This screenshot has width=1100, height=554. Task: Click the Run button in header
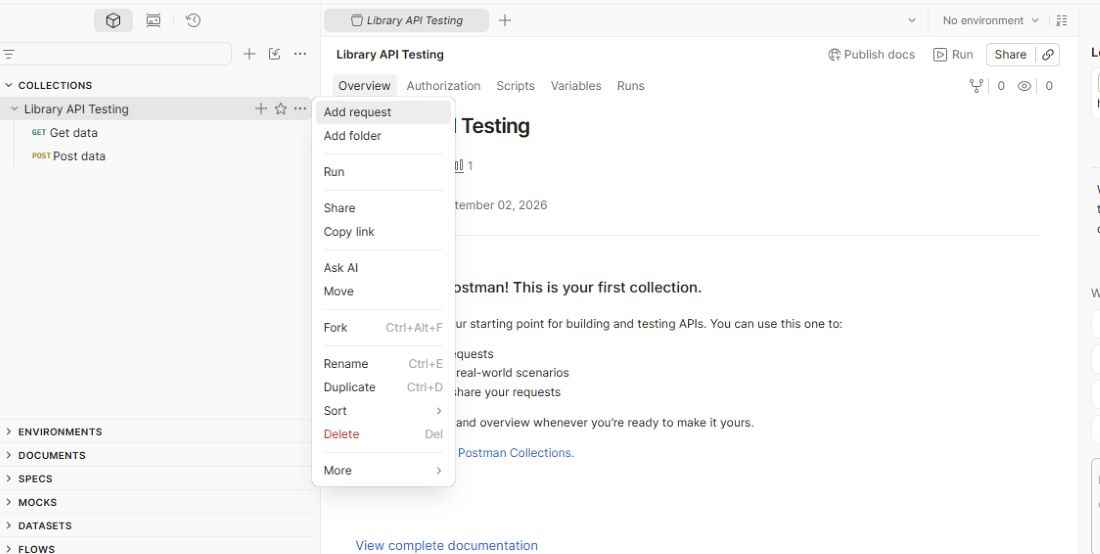point(953,55)
